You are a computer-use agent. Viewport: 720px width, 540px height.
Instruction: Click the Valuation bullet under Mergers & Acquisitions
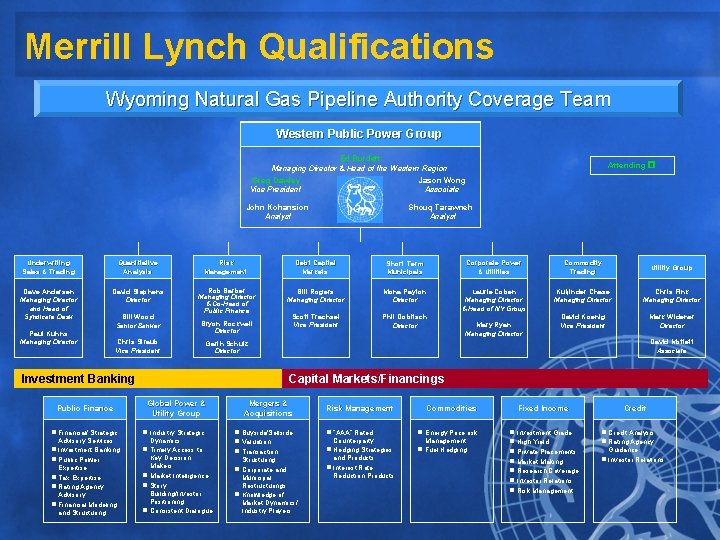click(253, 442)
